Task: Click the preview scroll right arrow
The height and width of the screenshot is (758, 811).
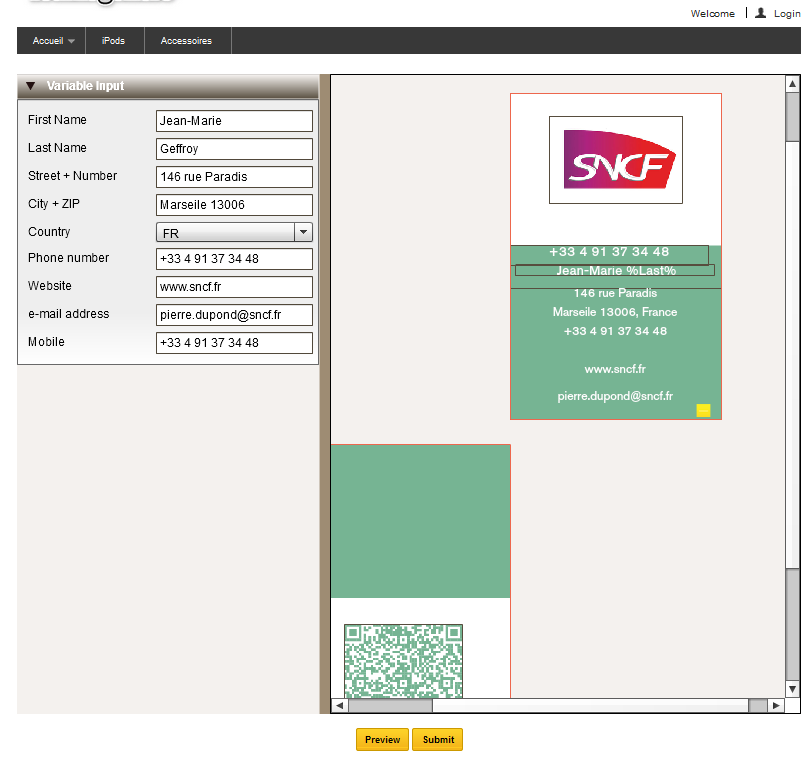Action: coord(776,705)
